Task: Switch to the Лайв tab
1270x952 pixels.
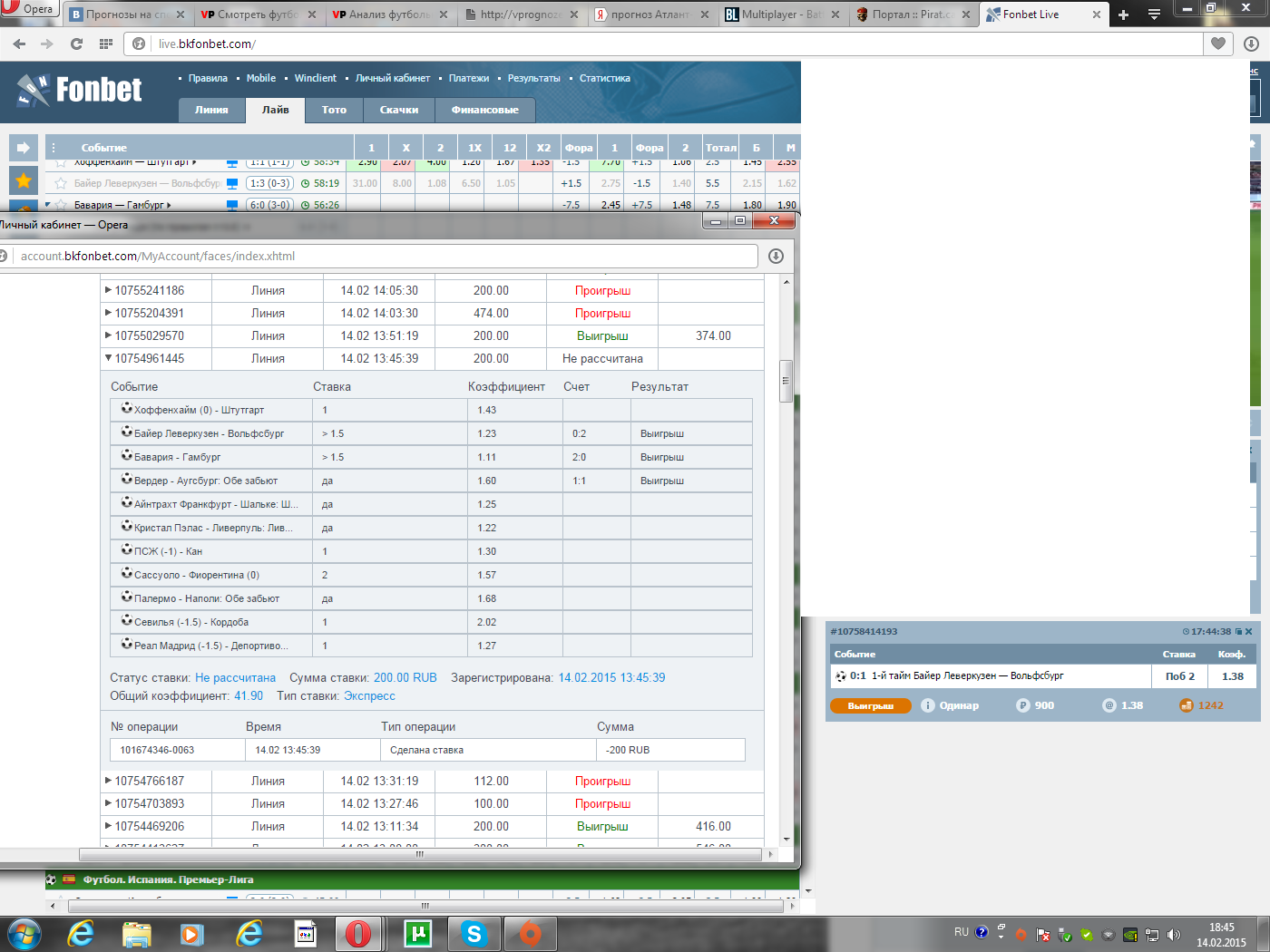Action: click(x=276, y=110)
